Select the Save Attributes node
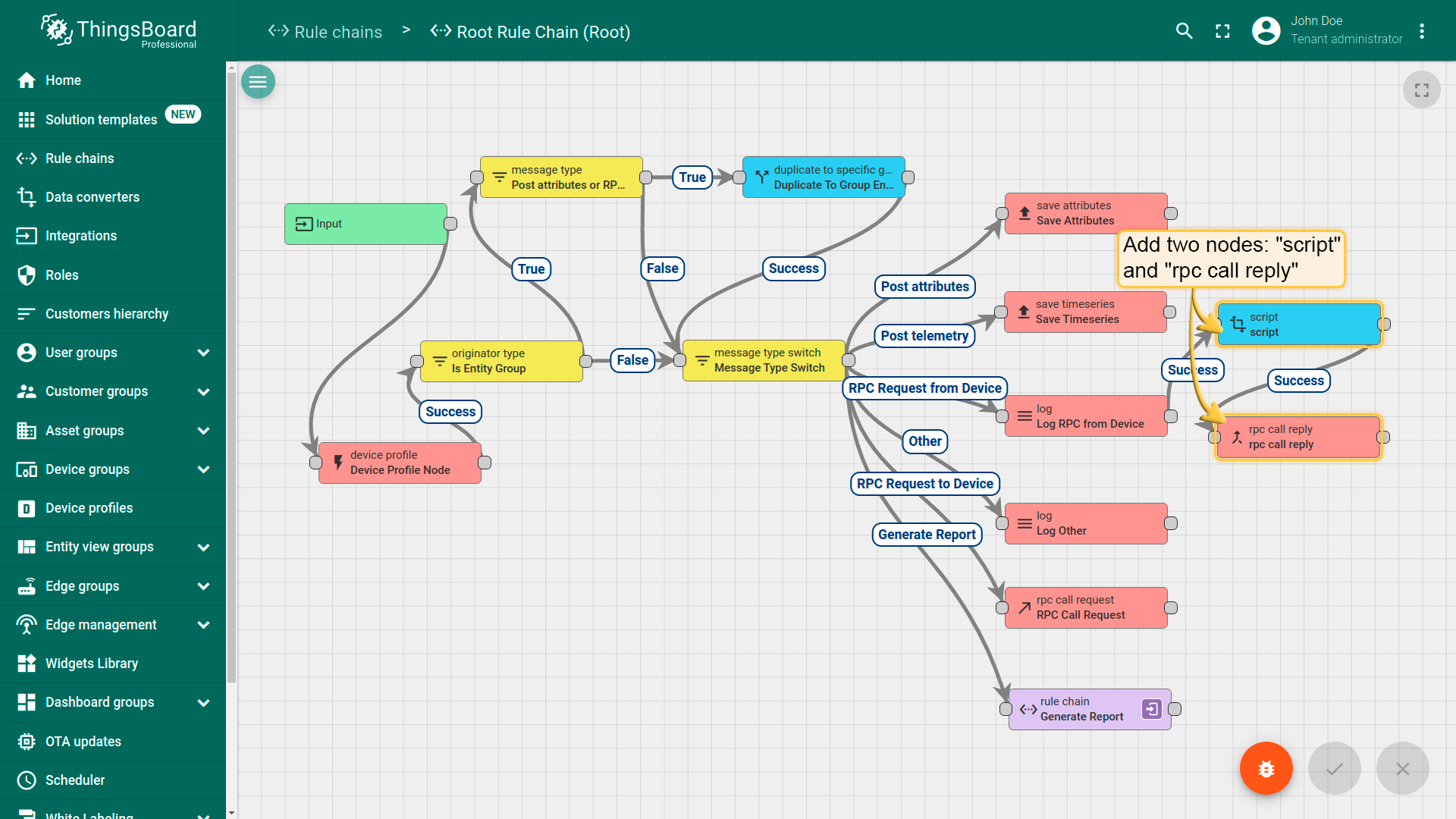Viewport: 1456px width, 819px height. click(x=1086, y=213)
